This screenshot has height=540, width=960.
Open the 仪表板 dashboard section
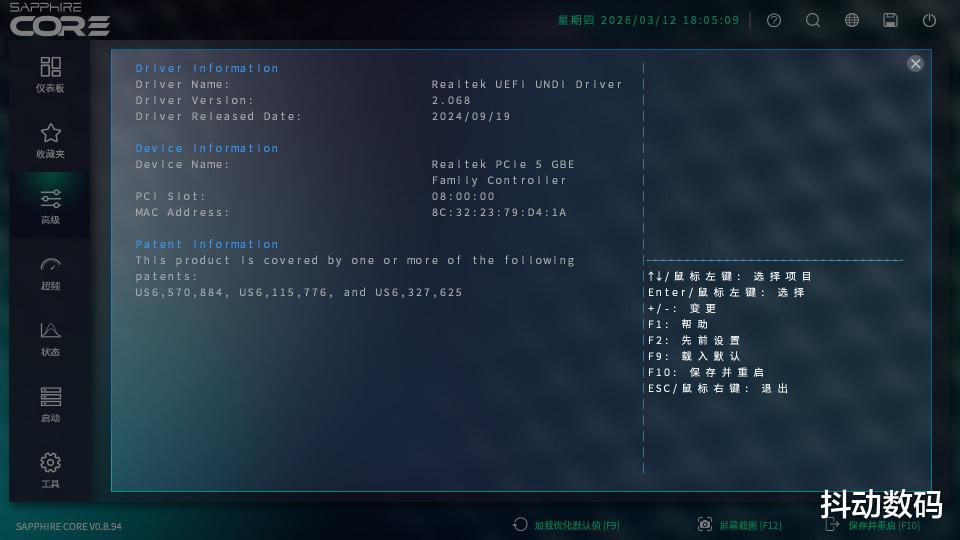tap(50, 75)
